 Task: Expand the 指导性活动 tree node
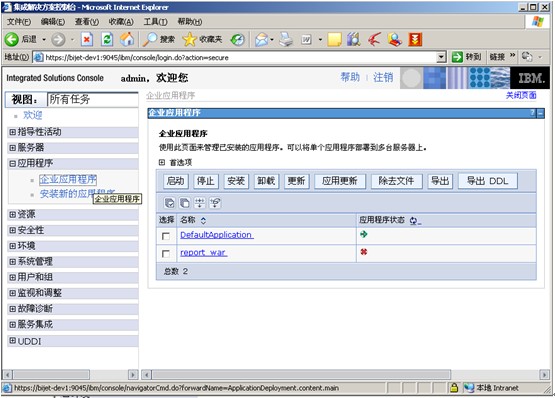tap(12, 132)
